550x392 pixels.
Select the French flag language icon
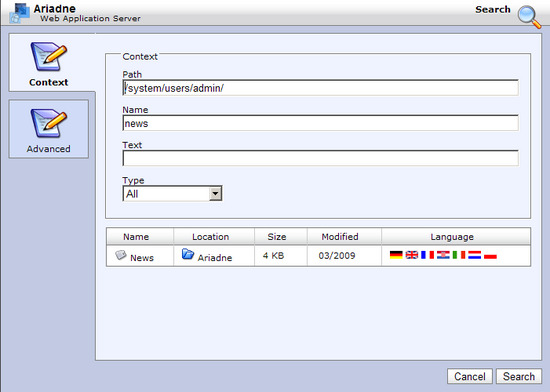click(x=427, y=255)
